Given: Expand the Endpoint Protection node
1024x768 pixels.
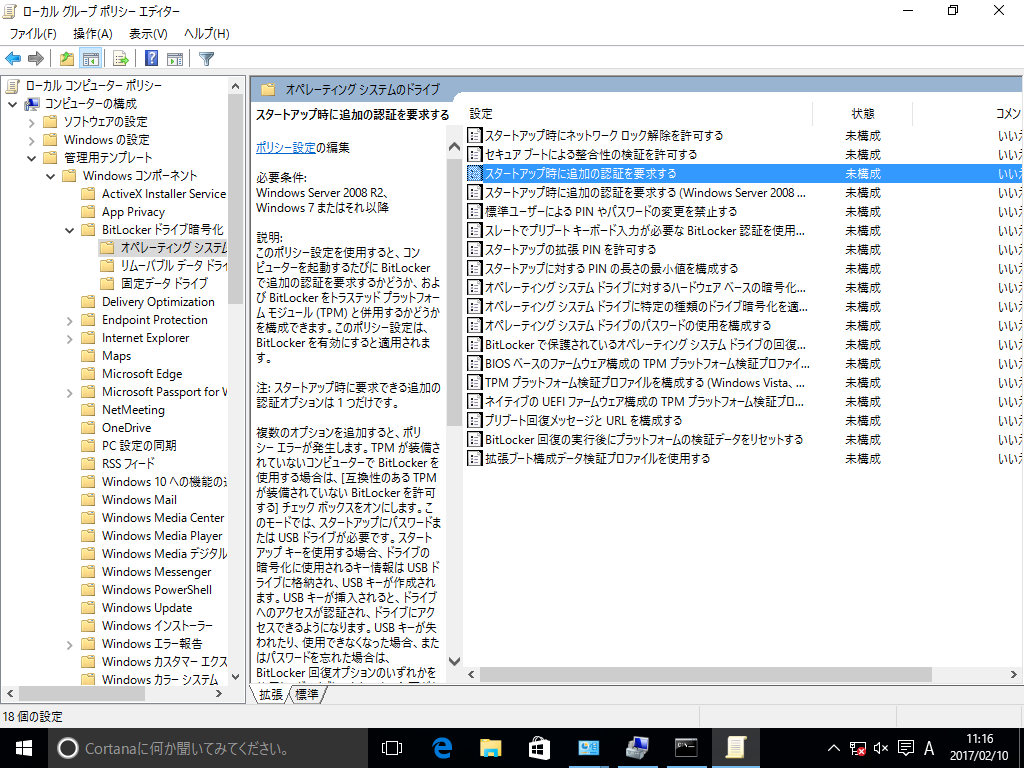Looking at the screenshot, I should [69, 320].
